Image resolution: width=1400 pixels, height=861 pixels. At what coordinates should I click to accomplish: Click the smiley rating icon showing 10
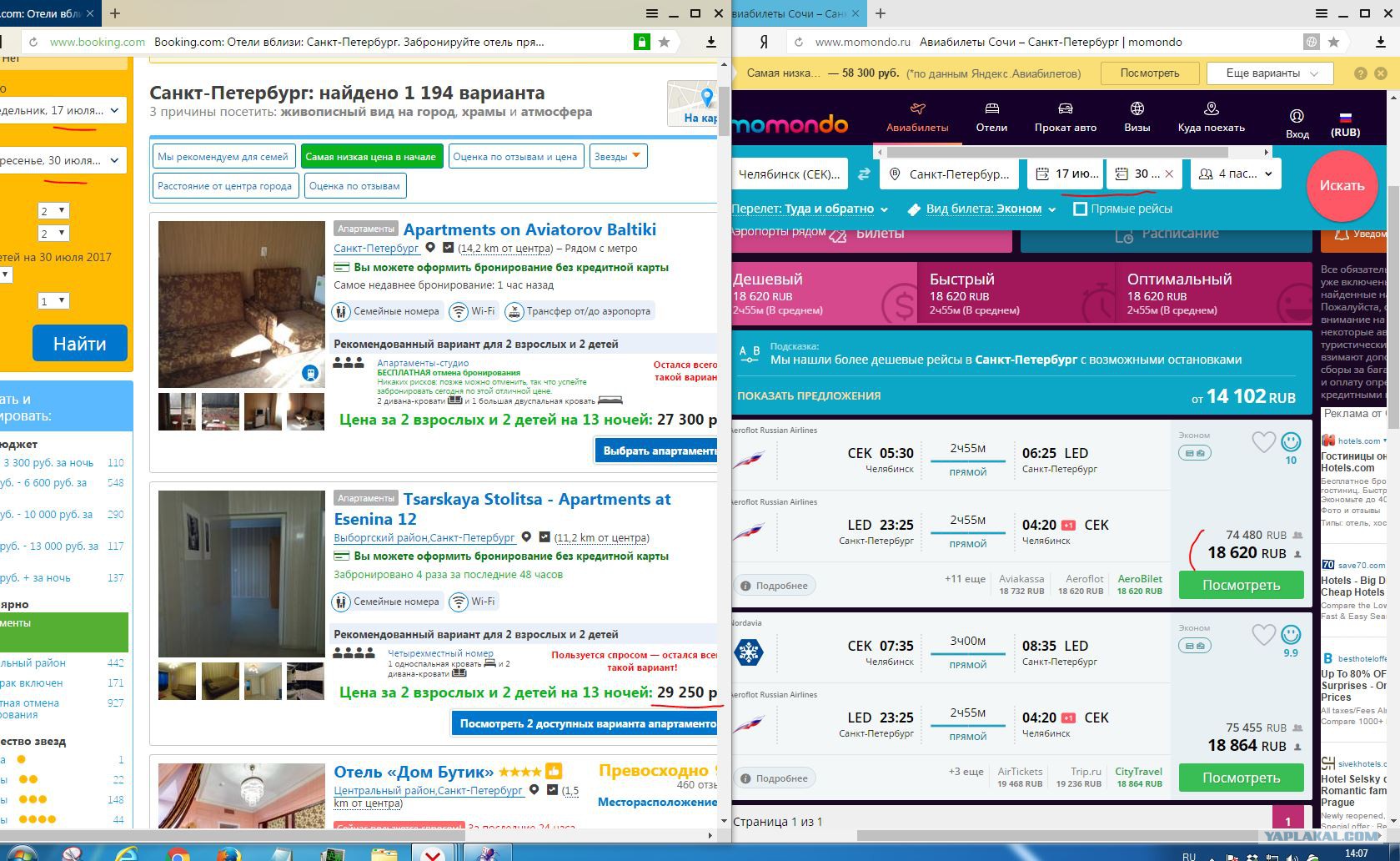click(1291, 442)
